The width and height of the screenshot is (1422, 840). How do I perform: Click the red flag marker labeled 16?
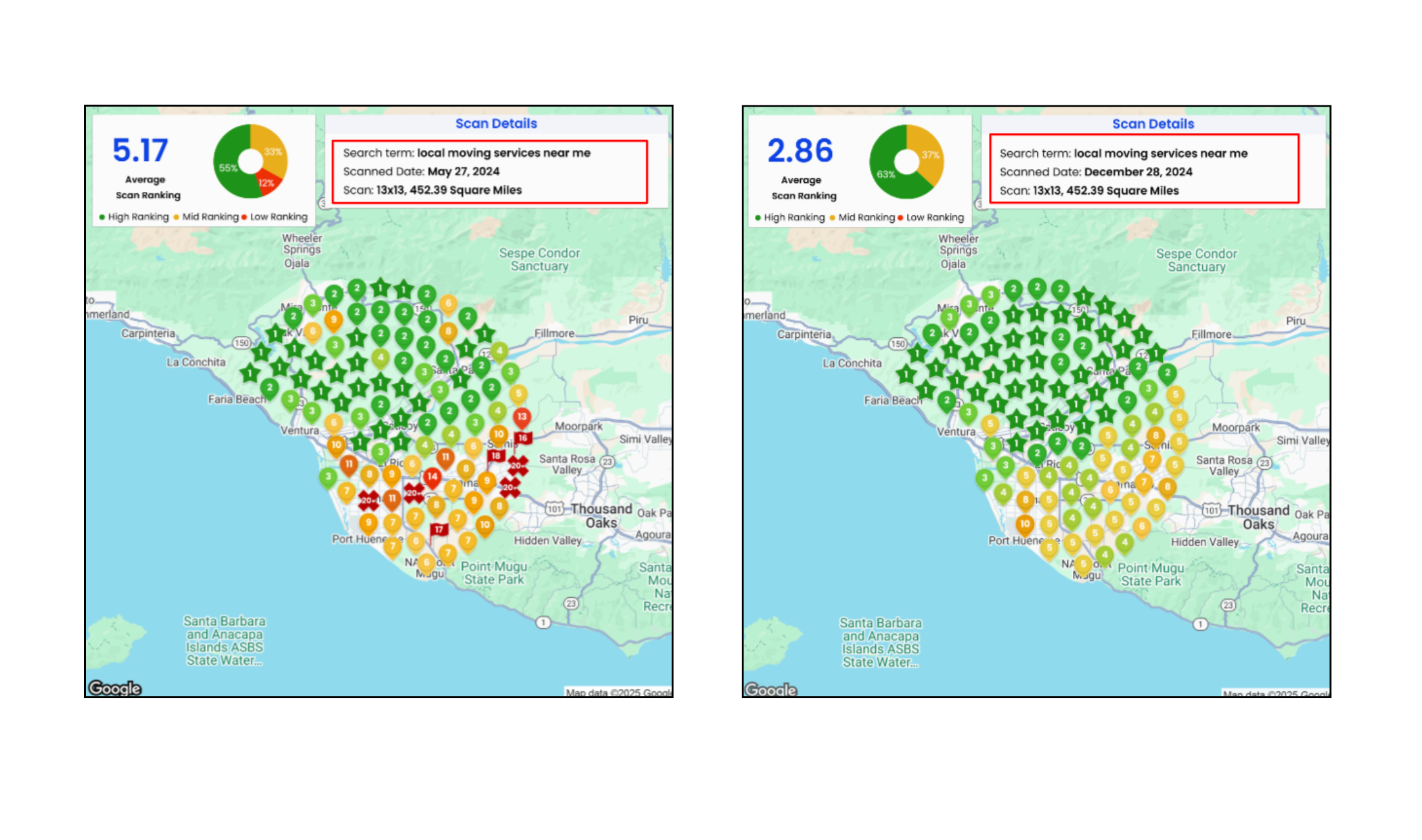[x=523, y=438]
